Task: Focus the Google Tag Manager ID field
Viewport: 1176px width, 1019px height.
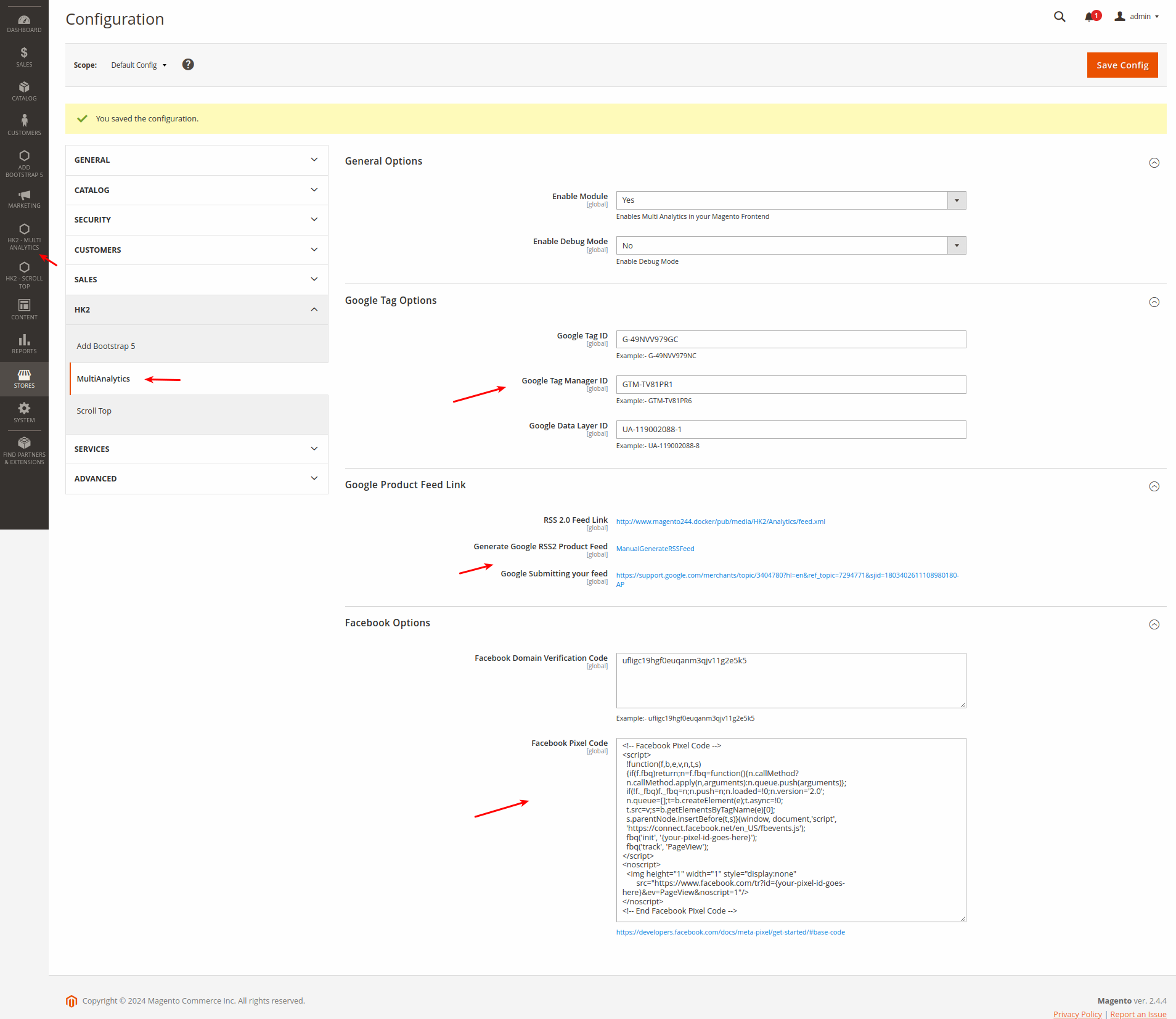Action: [791, 385]
